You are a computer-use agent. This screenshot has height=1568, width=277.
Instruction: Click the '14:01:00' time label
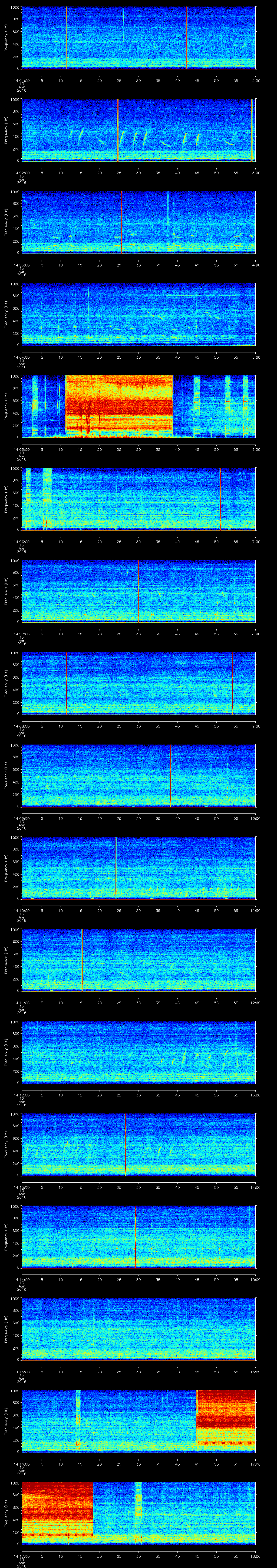[21, 80]
